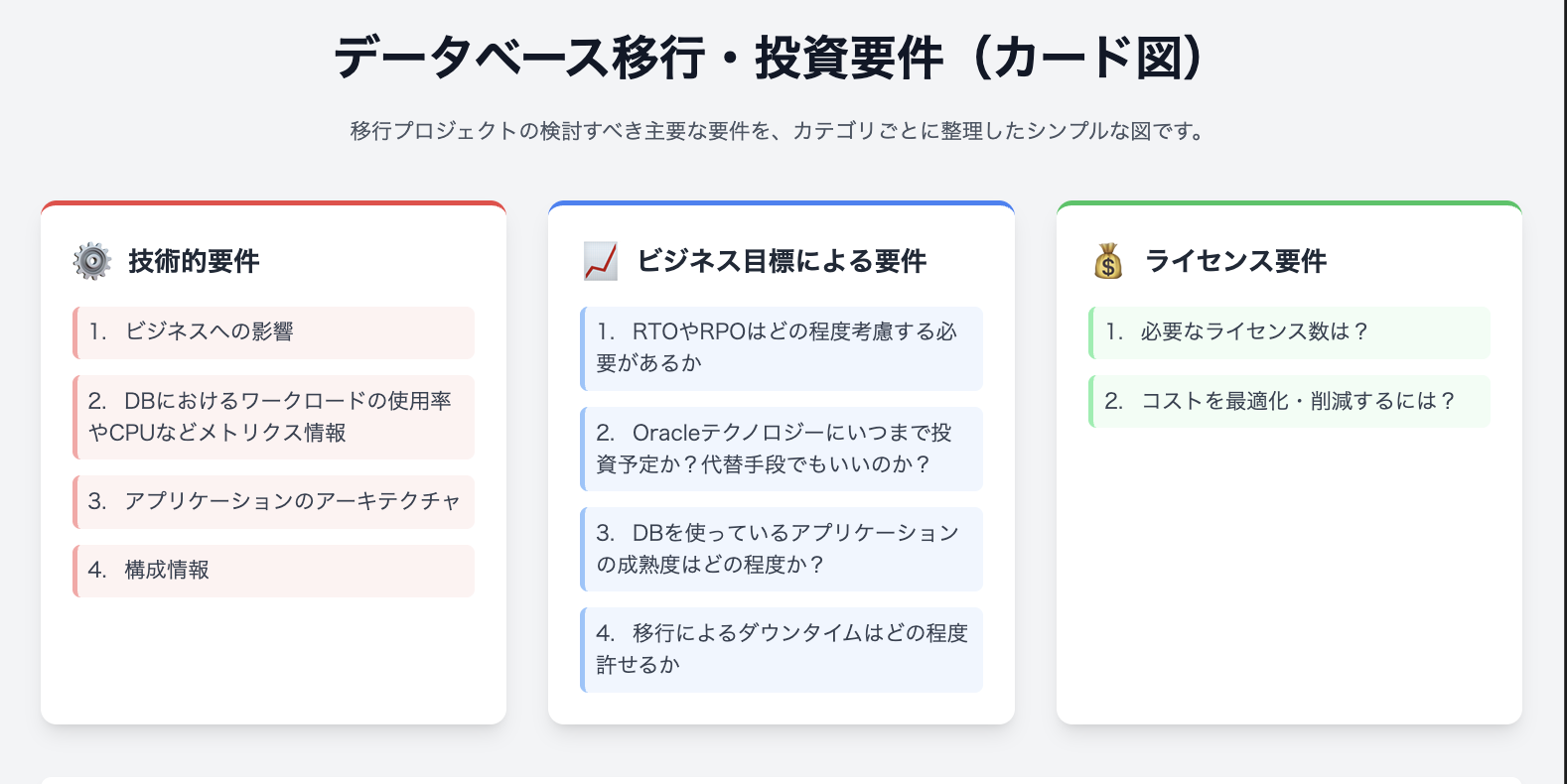Click the 移行によるダウンタイム item
This screenshot has height=784, width=1567.
click(x=782, y=649)
